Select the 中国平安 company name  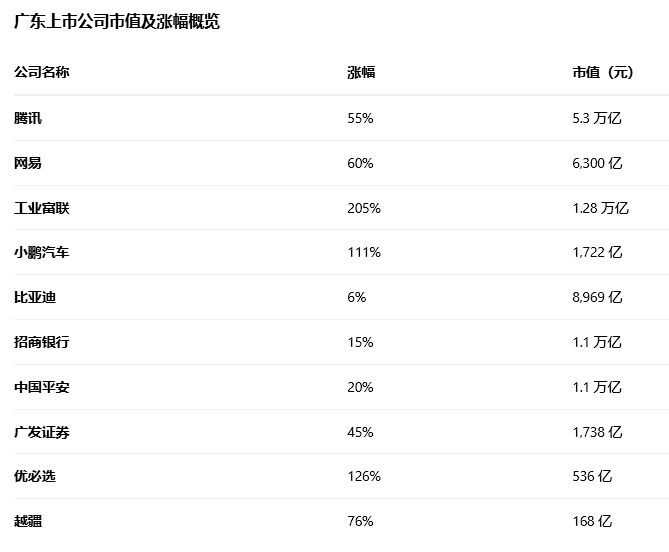tap(42, 387)
